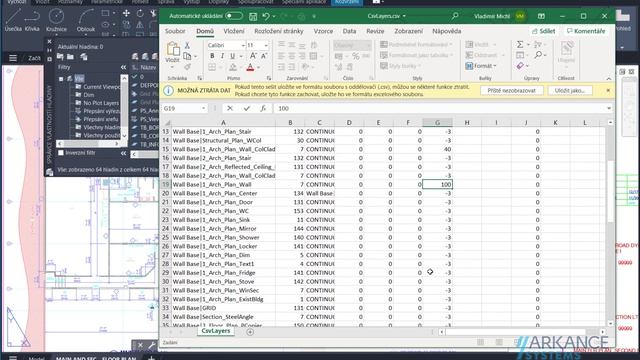640x360 pixels.
Task: Undo the last action in Excel
Action: [266, 16]
